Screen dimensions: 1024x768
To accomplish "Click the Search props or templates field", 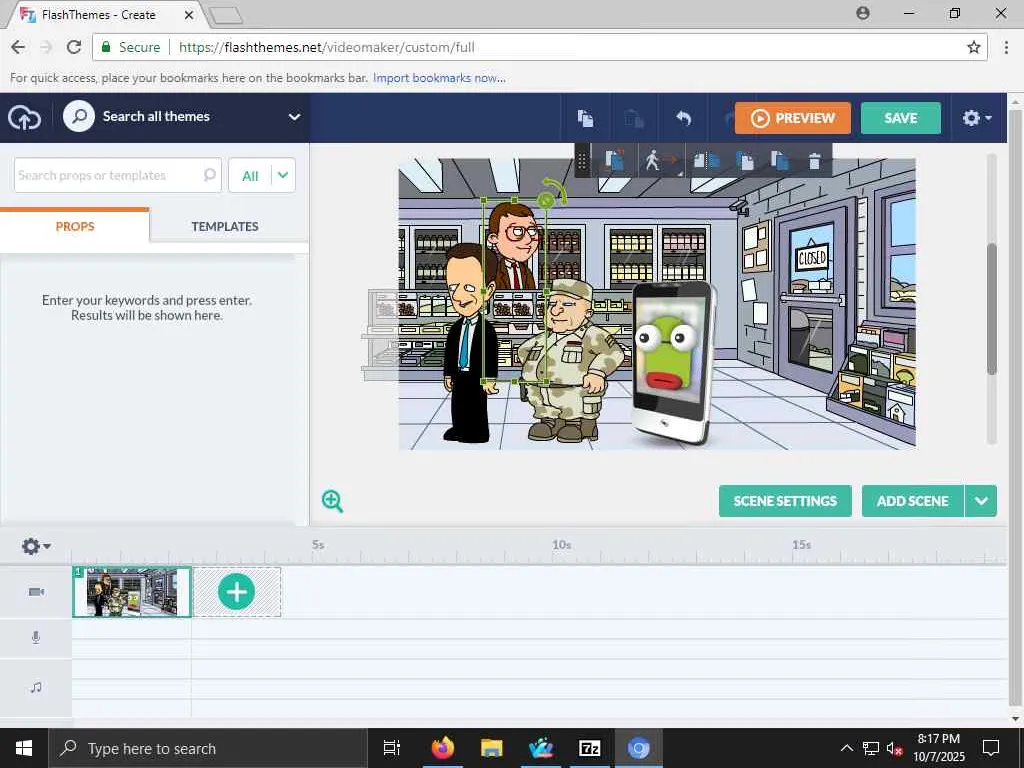I will point(118,175).
